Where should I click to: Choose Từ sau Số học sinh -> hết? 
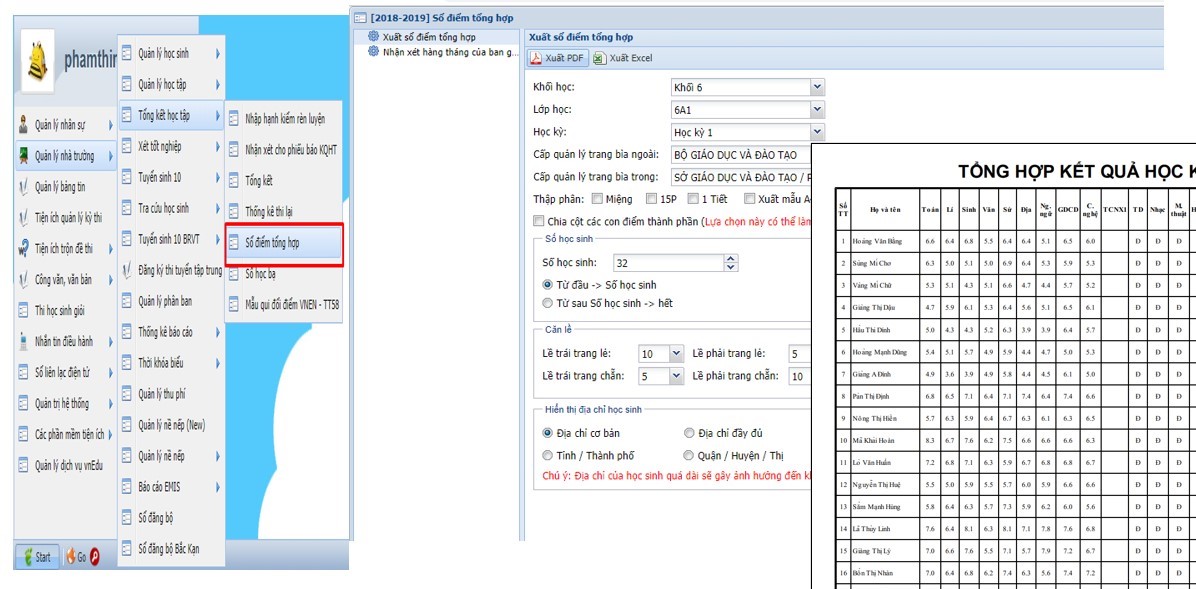pos(547,303)
